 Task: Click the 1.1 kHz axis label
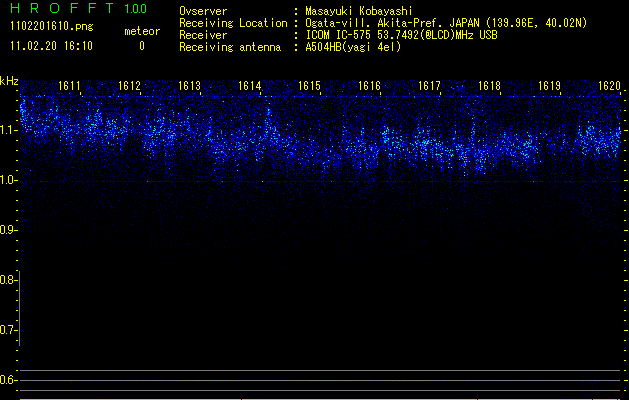pos(7,131)
